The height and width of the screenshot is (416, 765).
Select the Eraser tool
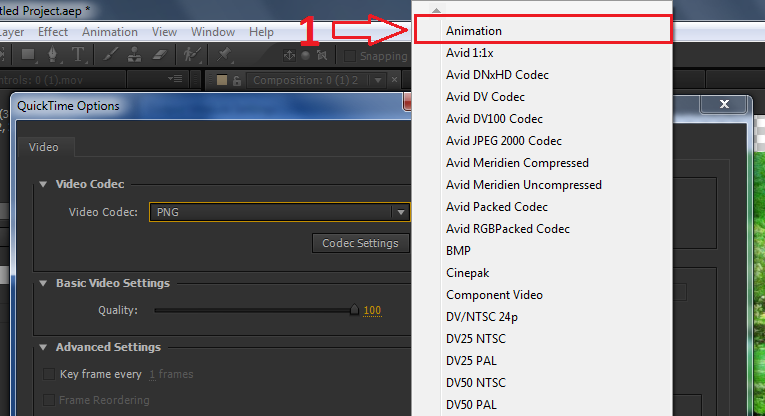point(160,55)
